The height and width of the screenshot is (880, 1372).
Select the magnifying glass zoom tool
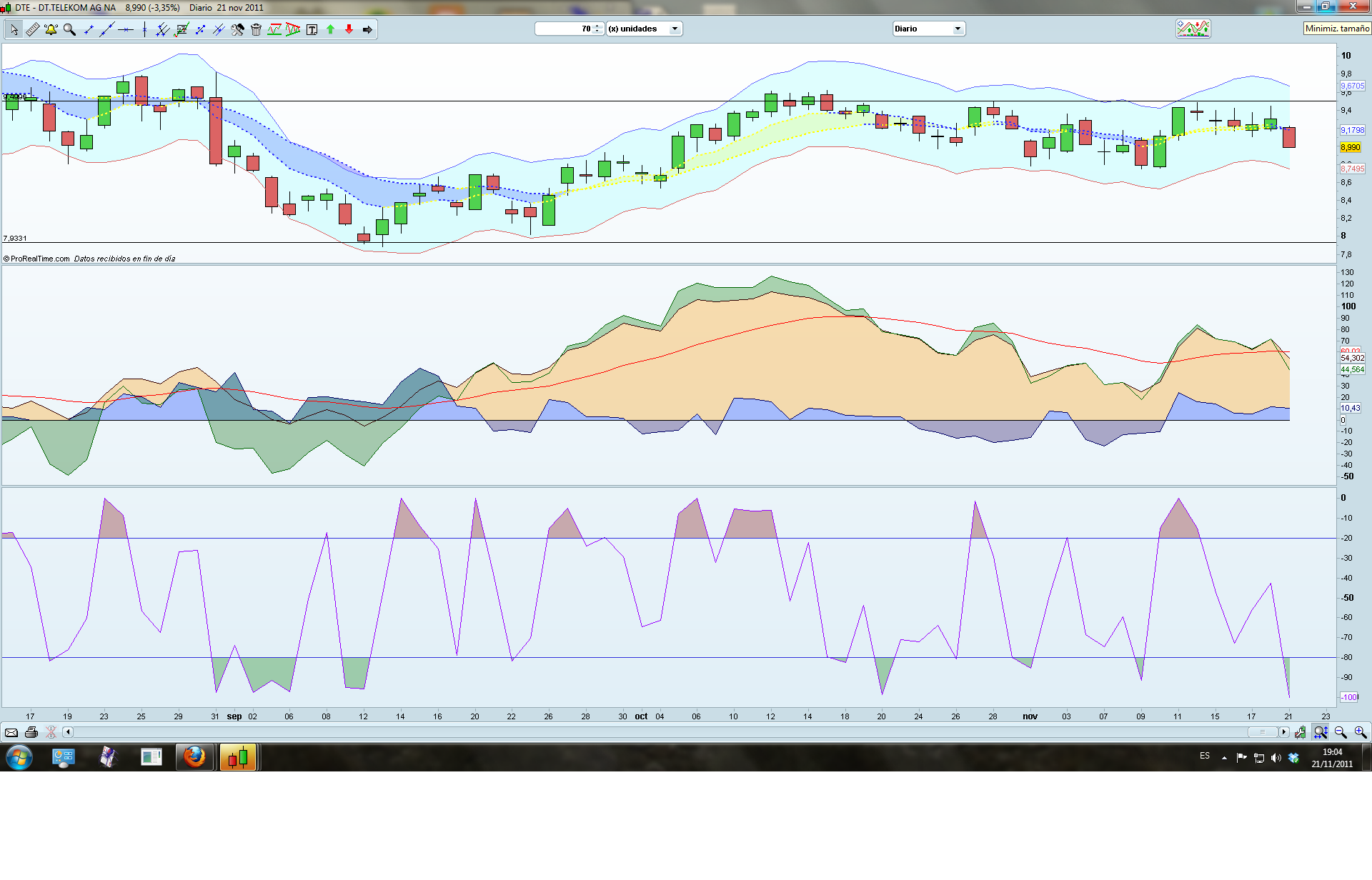coord(69,29)
